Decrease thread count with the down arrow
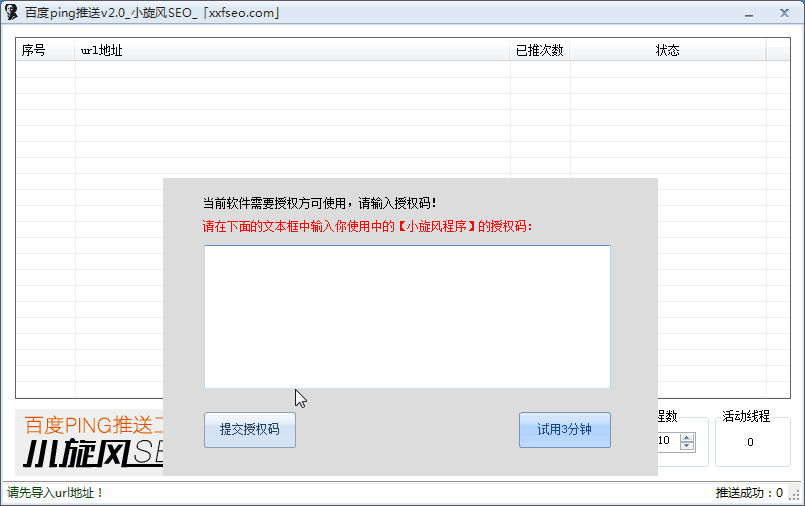 pyautogui.click(x=687, y=446)
